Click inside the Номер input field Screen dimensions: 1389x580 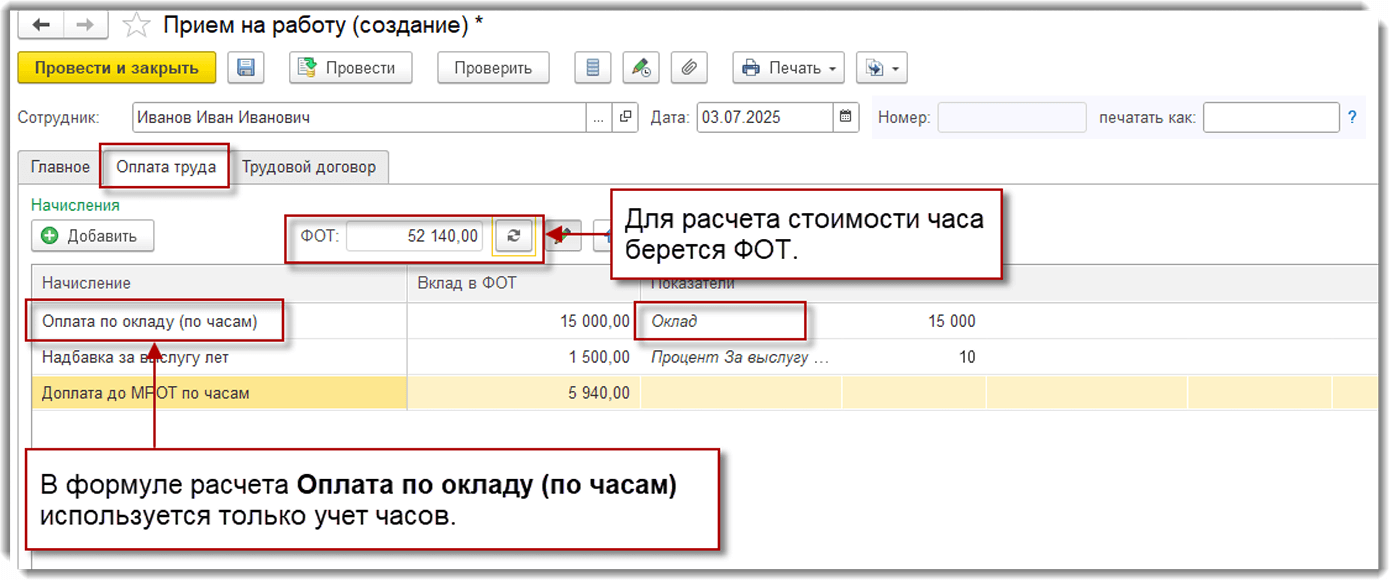coord(1010,117)
